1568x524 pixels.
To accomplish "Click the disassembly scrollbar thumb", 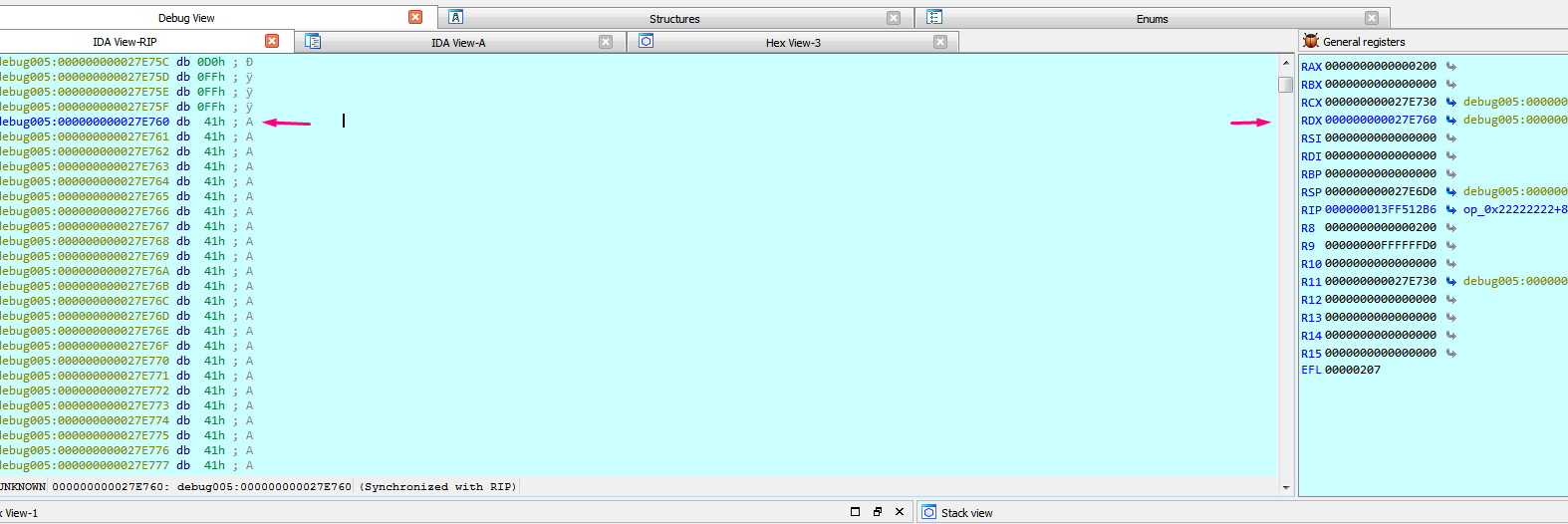I will click(1285, 85).
